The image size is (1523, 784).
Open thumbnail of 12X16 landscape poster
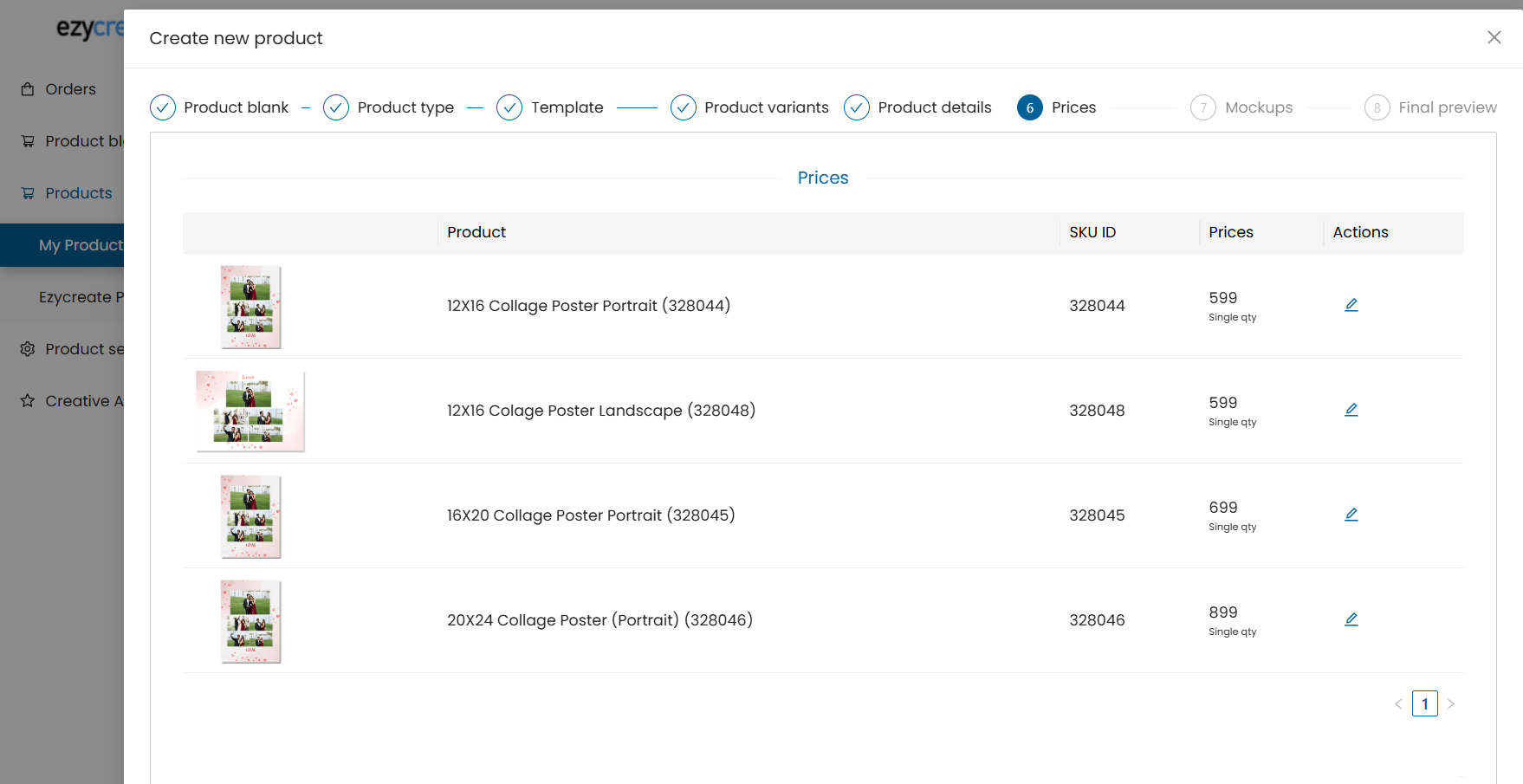[250, 411]
